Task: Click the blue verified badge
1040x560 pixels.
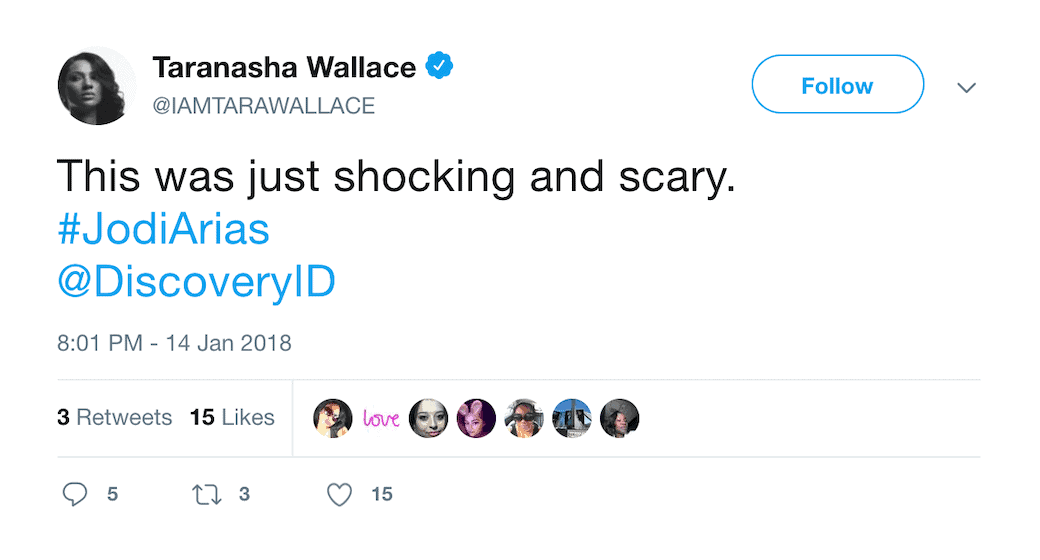Action: (x=441, y=67)
